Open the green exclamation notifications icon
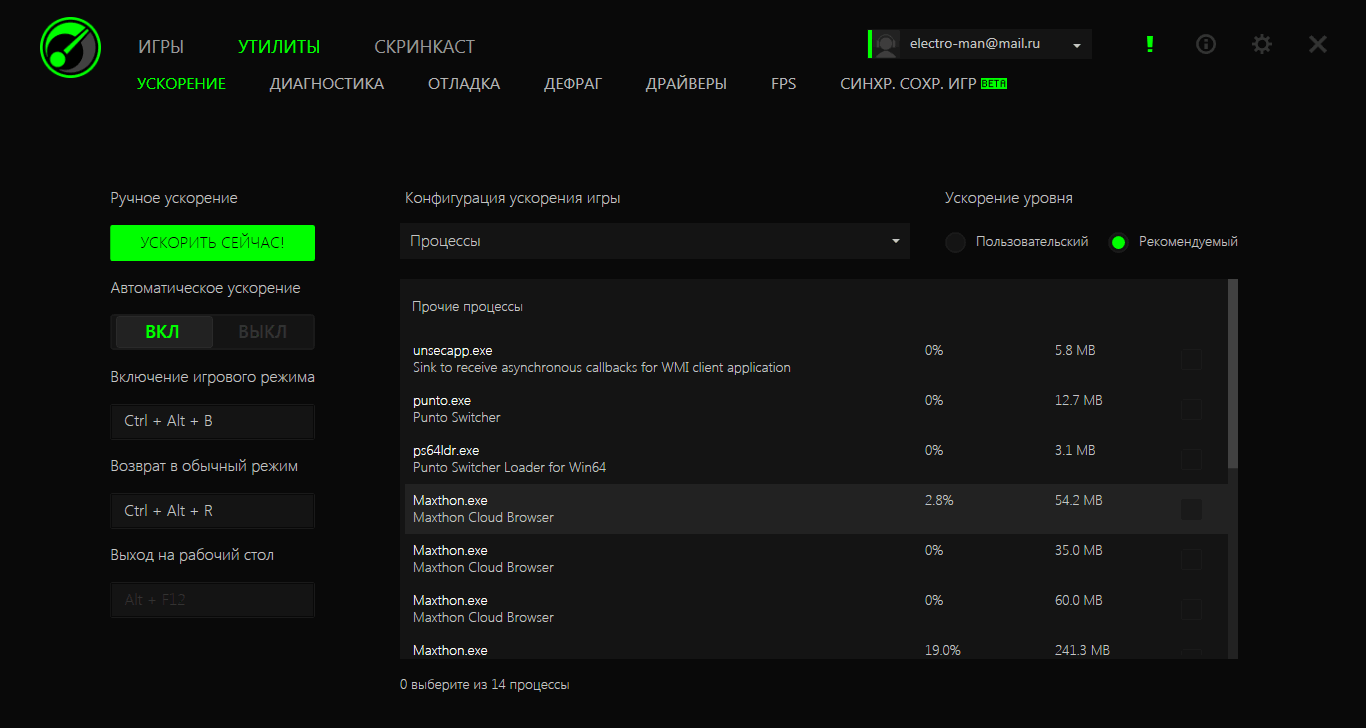The height and width of the screenshot is (728, 1366). click(1150, 44)
